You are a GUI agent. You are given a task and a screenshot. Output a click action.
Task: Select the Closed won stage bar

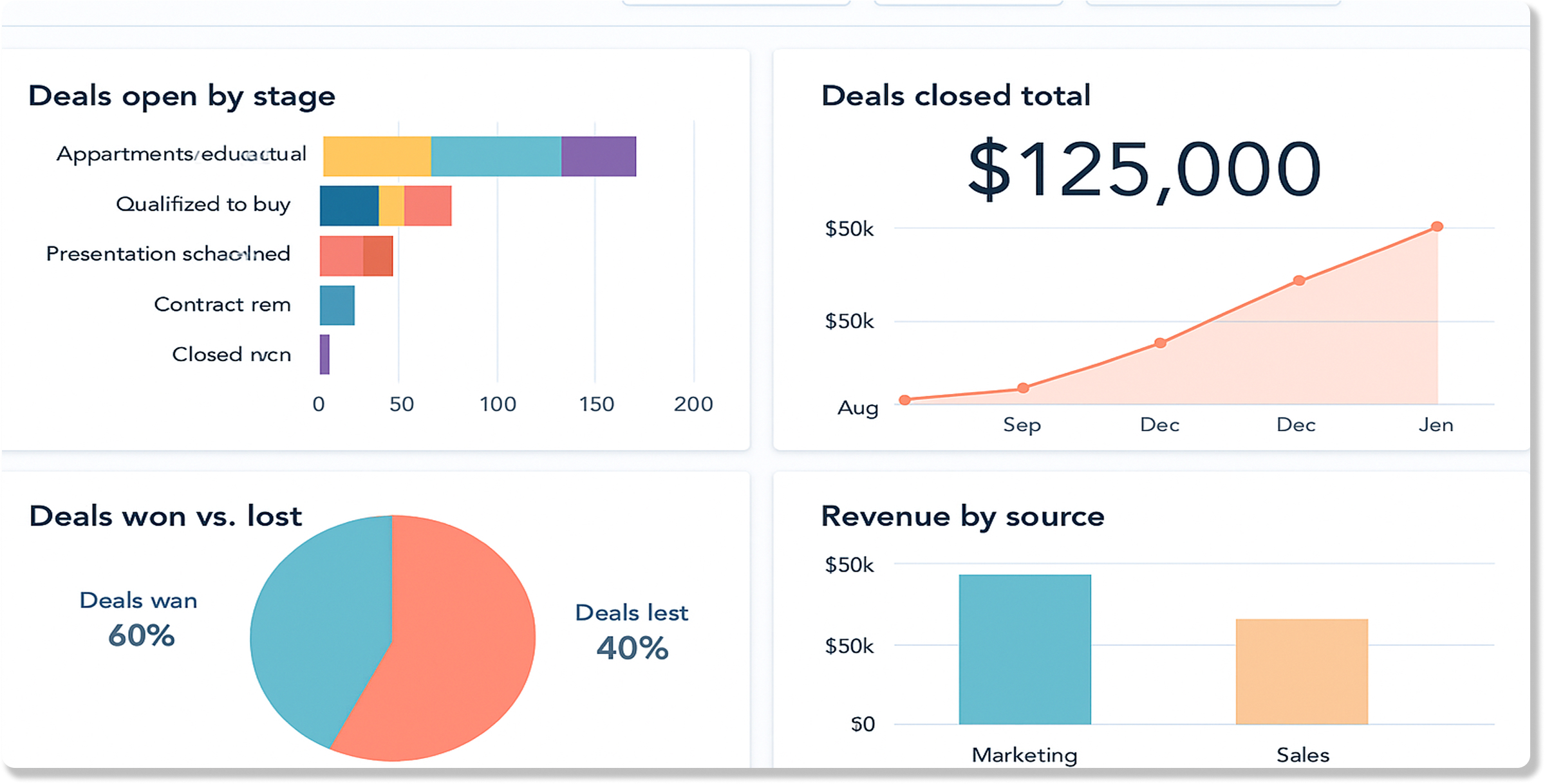325,353
